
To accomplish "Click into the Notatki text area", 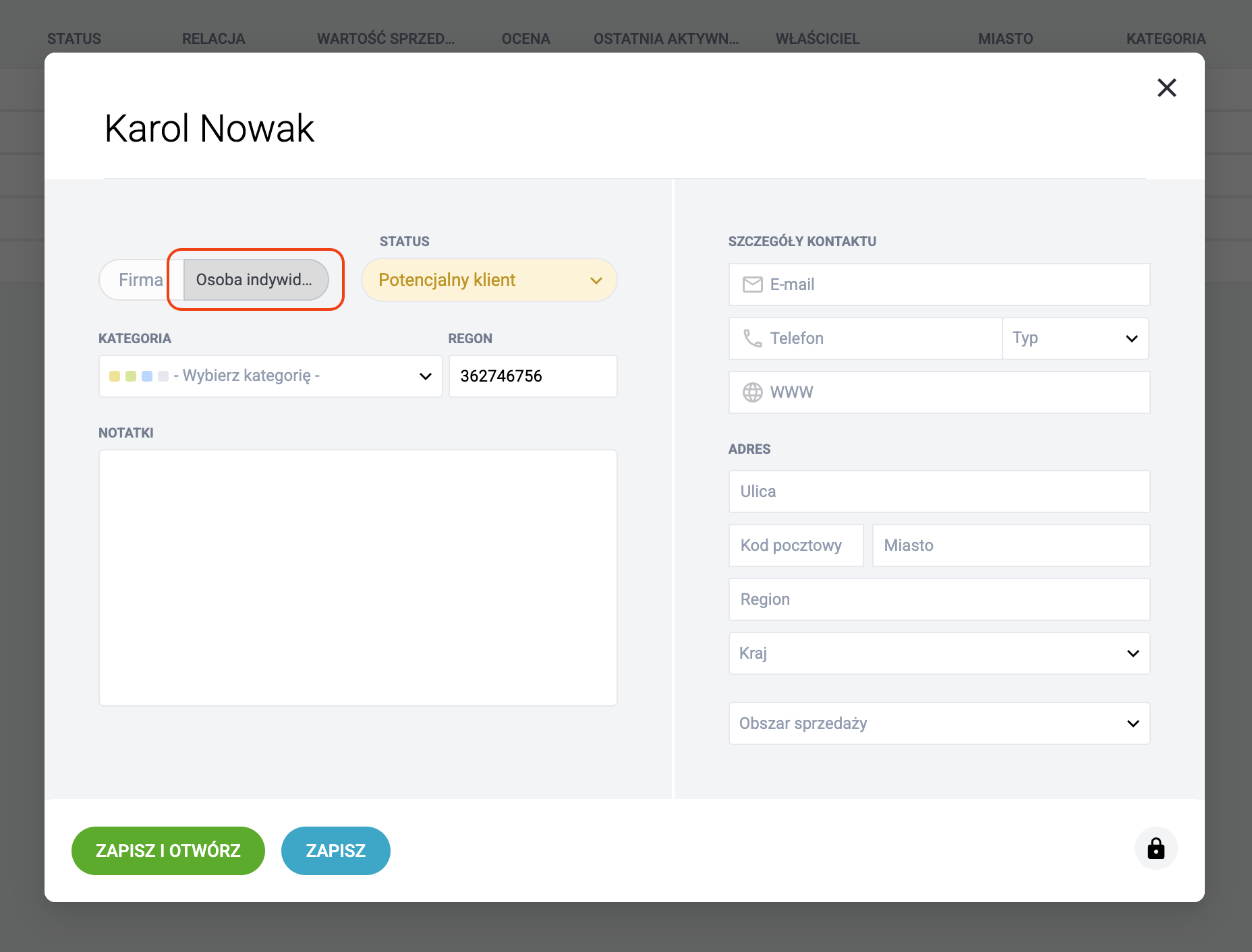I will click(x=358, y=578).
